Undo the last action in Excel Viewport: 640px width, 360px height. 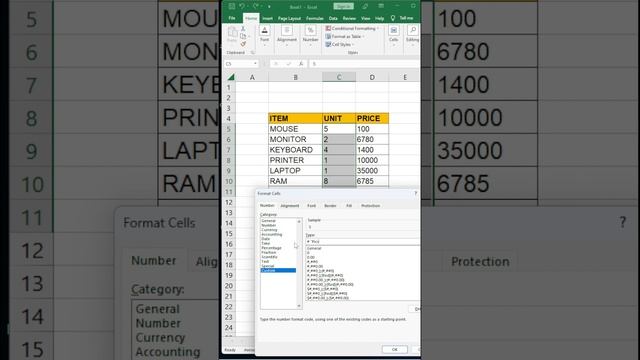pos(242,7)
